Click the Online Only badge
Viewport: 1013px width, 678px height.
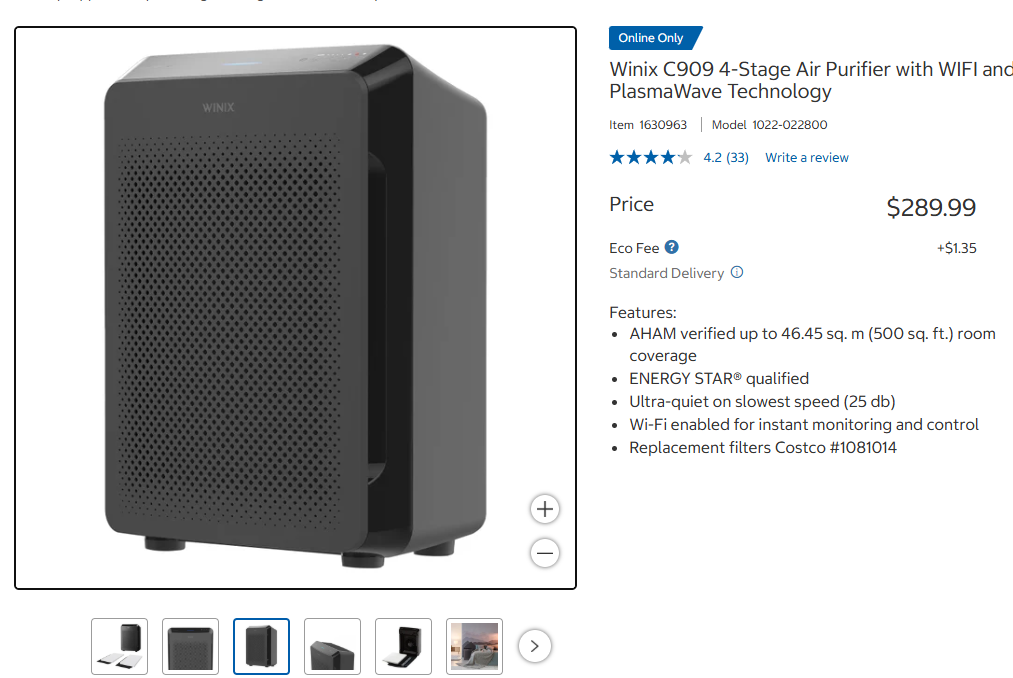(655, 38)
